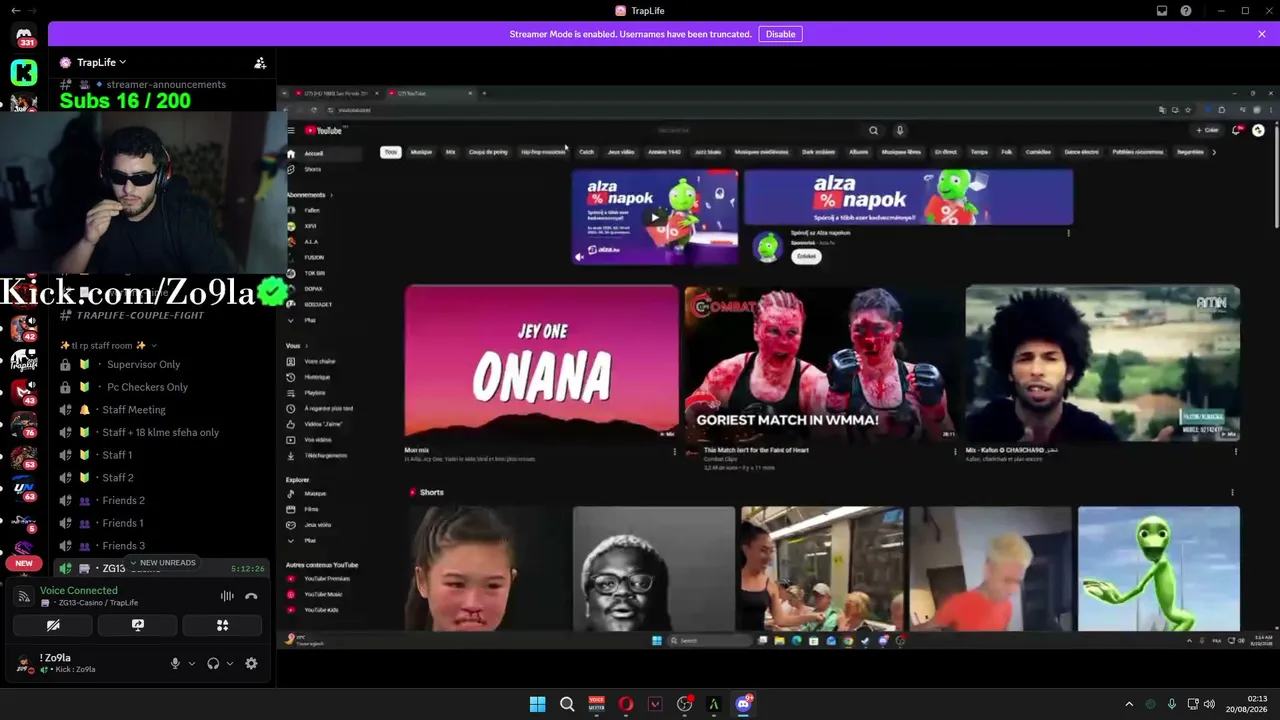Disconnect from the voice channel
Viewport: 1280px width, 720px height.
pos(251,596)
